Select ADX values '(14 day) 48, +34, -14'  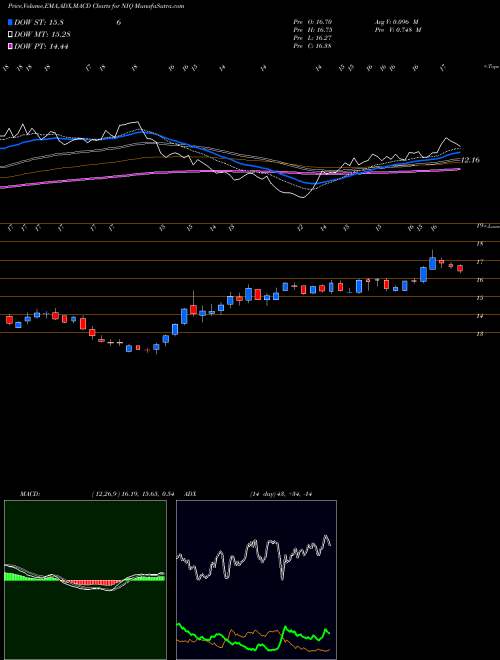coord(280,494)
